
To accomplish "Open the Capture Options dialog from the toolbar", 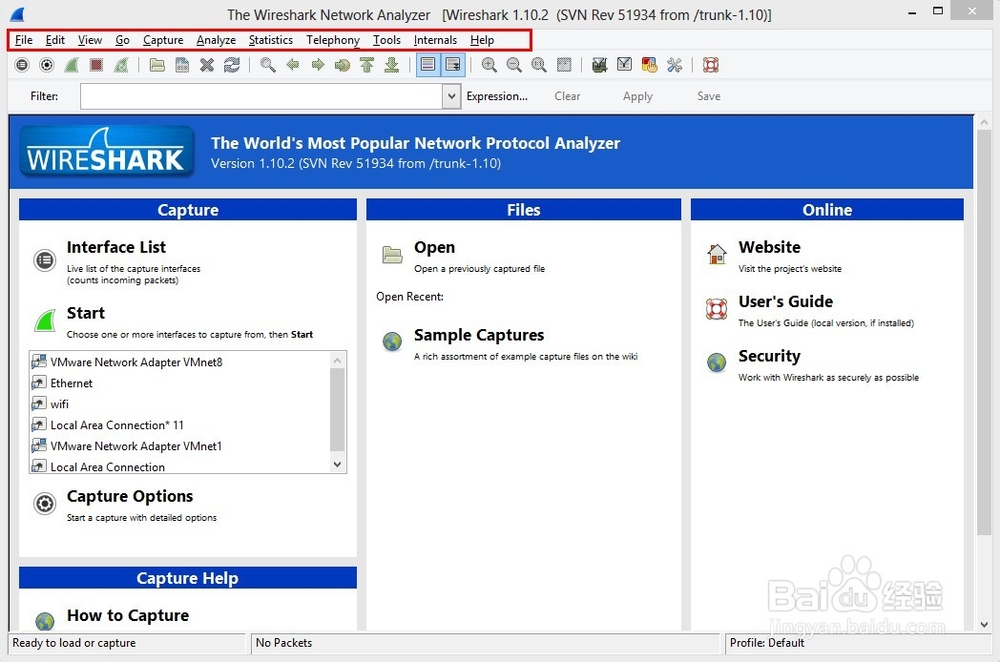I will coord(46,64).
